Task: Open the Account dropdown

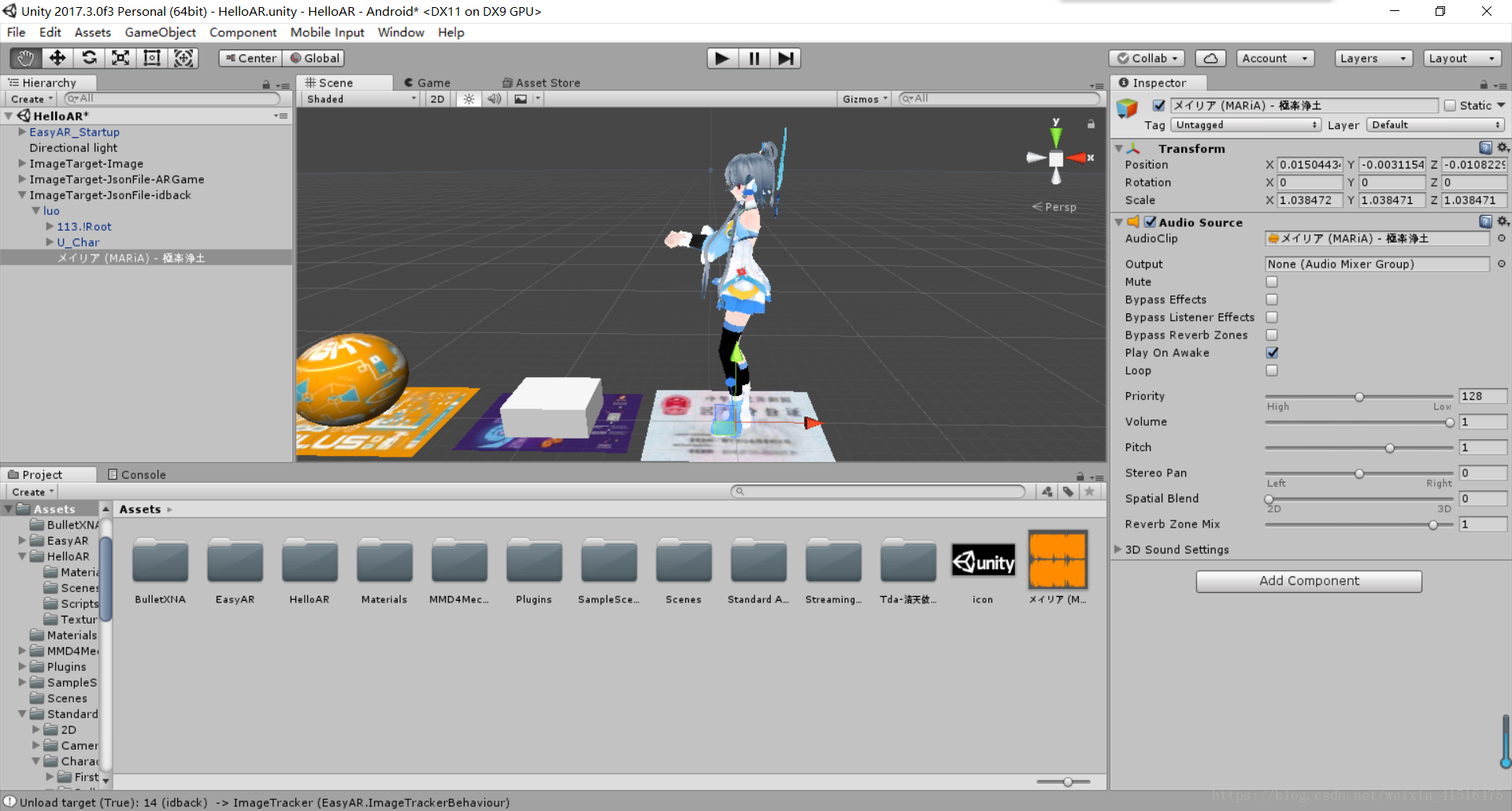Action: point(1275,58)
